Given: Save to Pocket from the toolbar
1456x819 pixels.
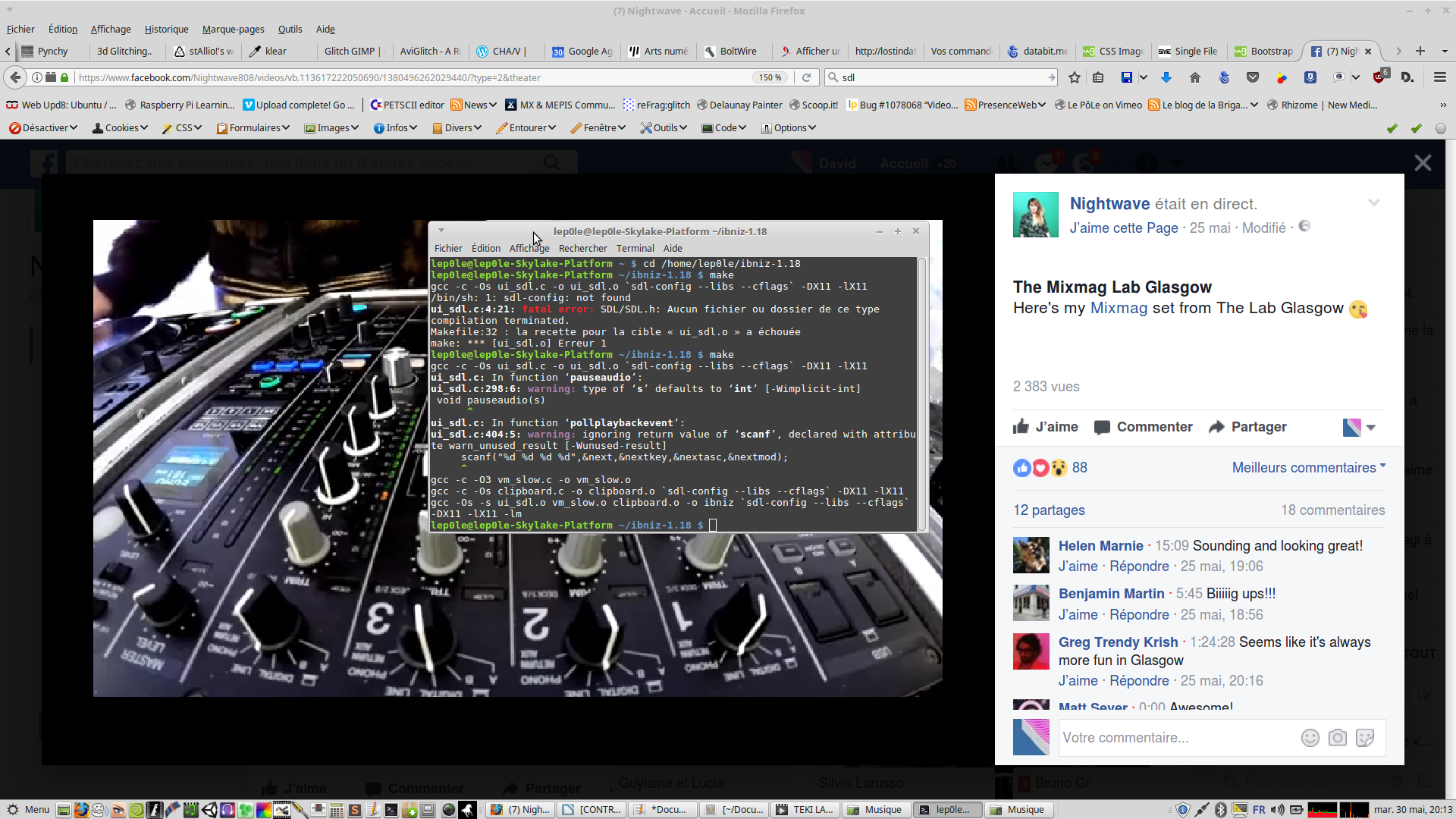Looking at the screenshot, I should [1253, 77].
